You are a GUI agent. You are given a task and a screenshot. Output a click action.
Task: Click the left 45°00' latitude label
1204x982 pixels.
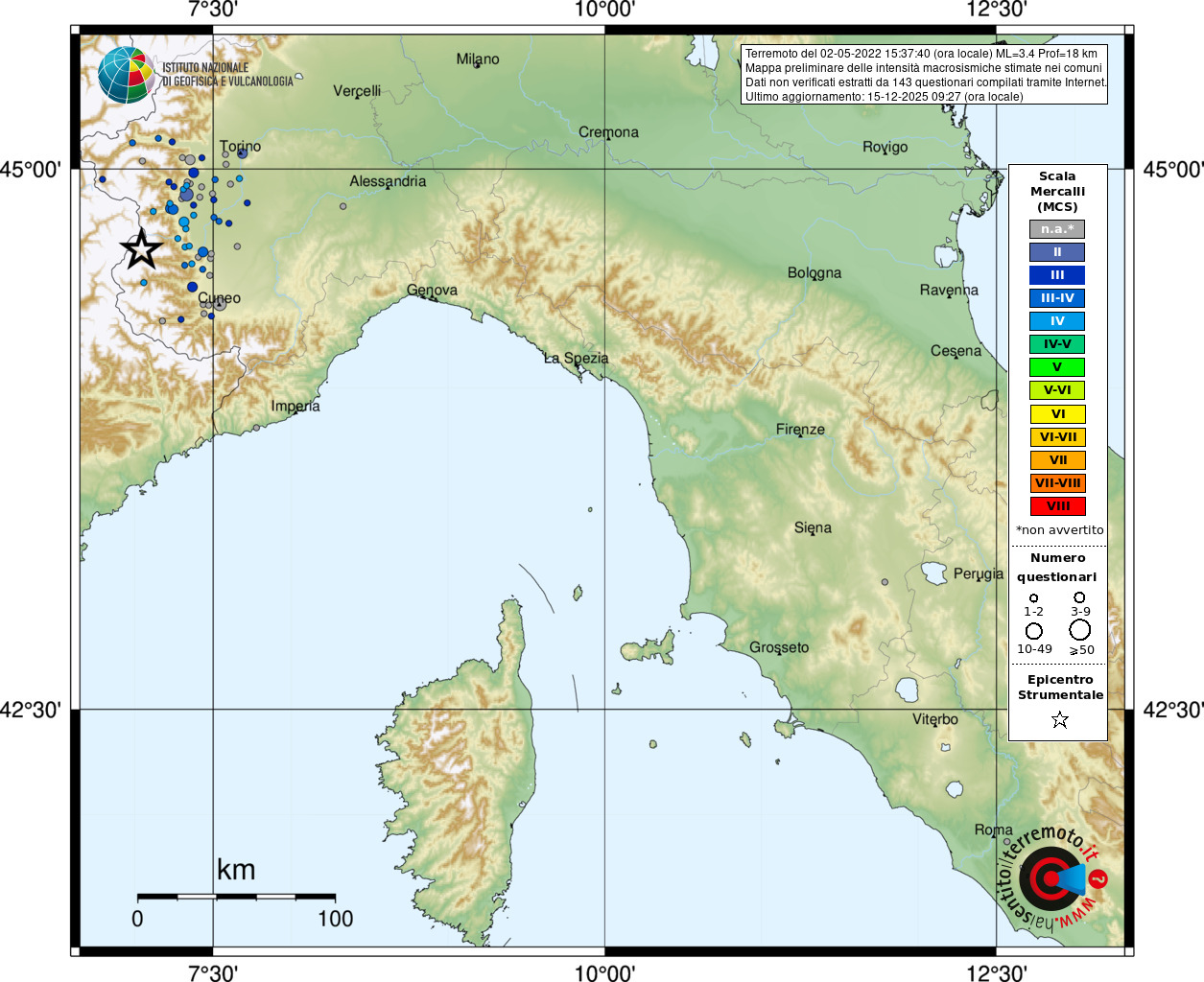coord(31,170)
